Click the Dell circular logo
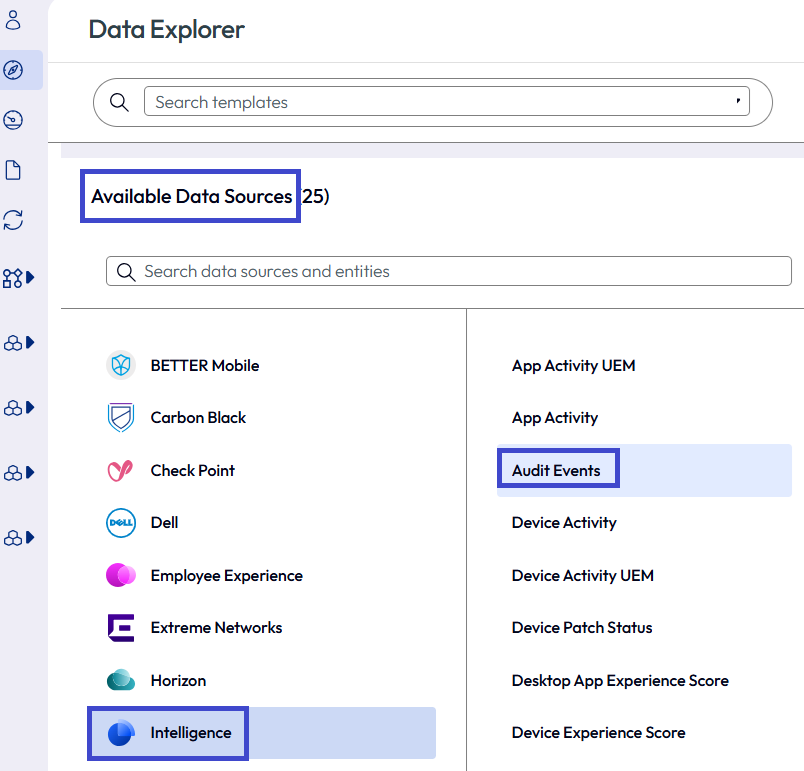The image size is (804, 771). 121,523
